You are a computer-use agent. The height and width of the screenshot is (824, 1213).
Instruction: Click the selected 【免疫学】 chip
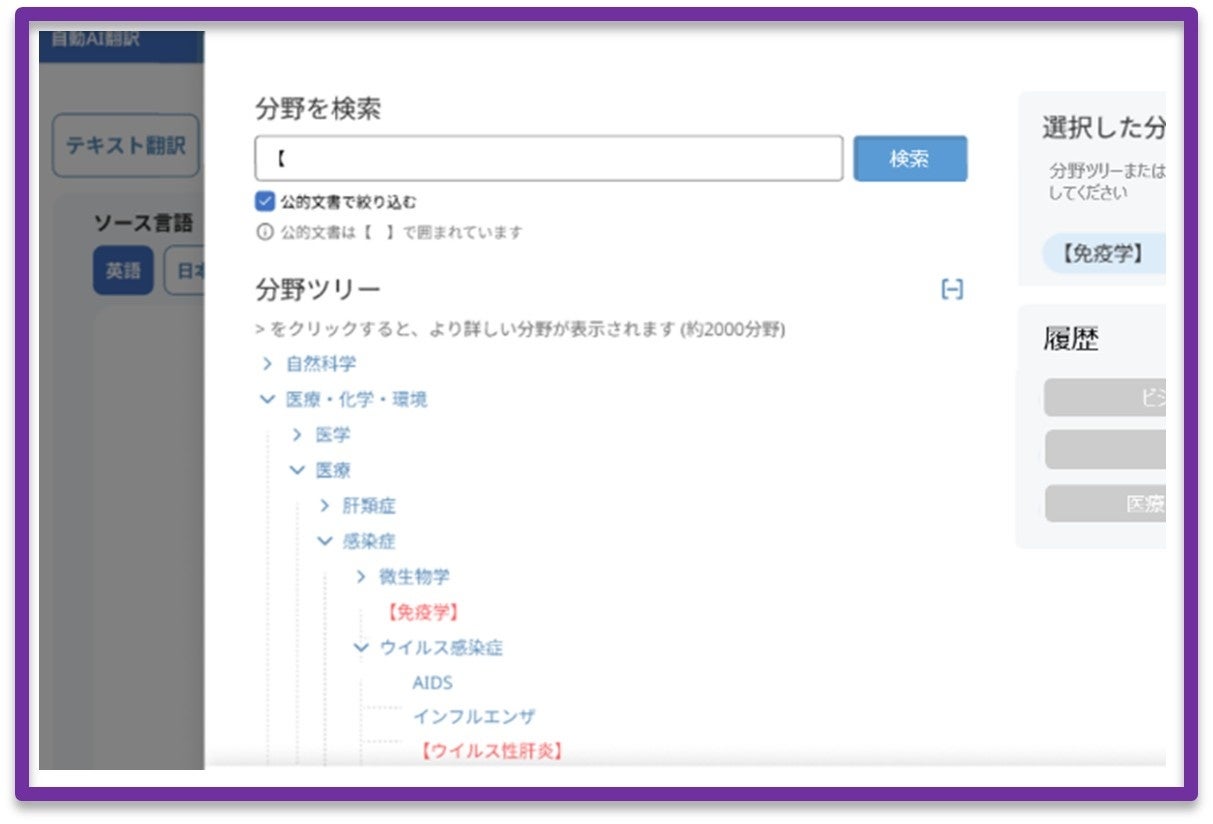1104,254
